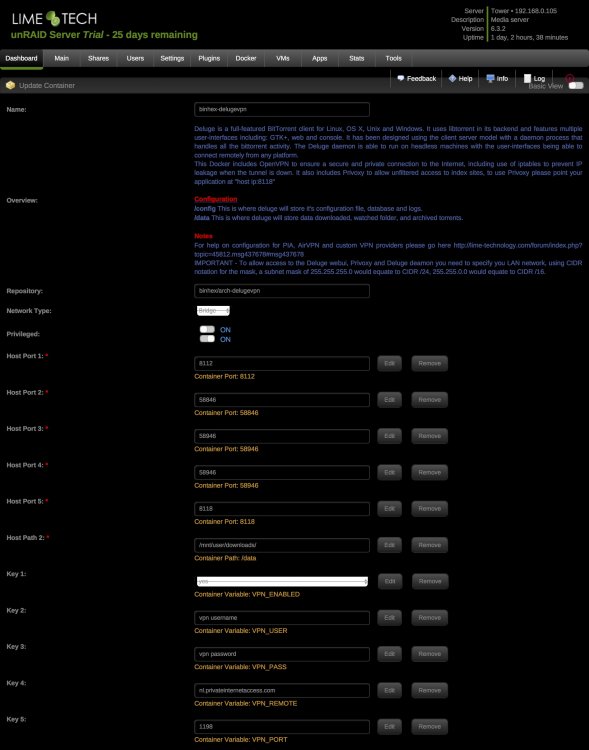Screen dimensions: 589x750
Task: Click the Log document icon
Action: [x=527, y=78]
